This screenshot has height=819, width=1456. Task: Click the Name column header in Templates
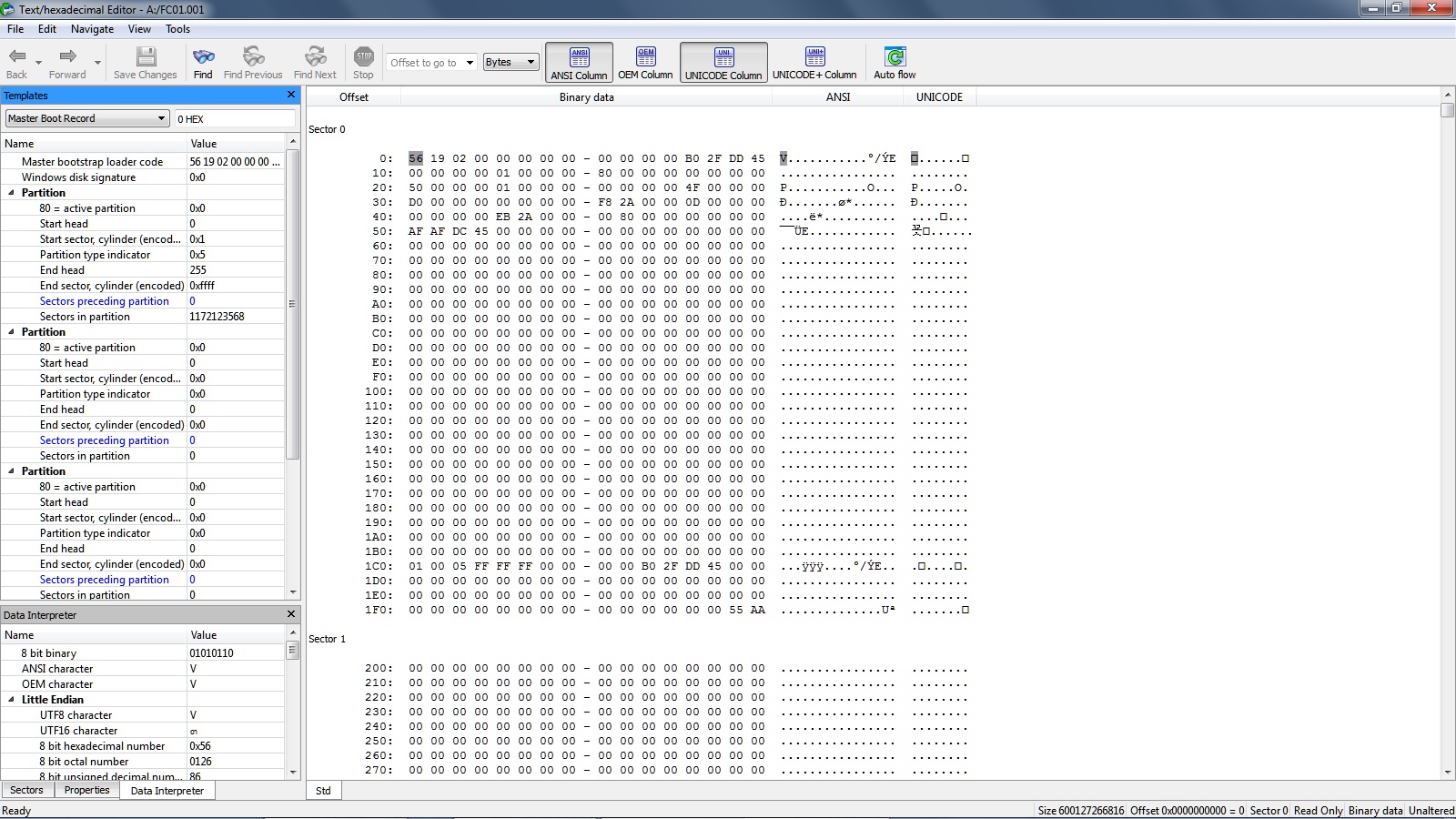pyautogui.click(x=94, y=144)
